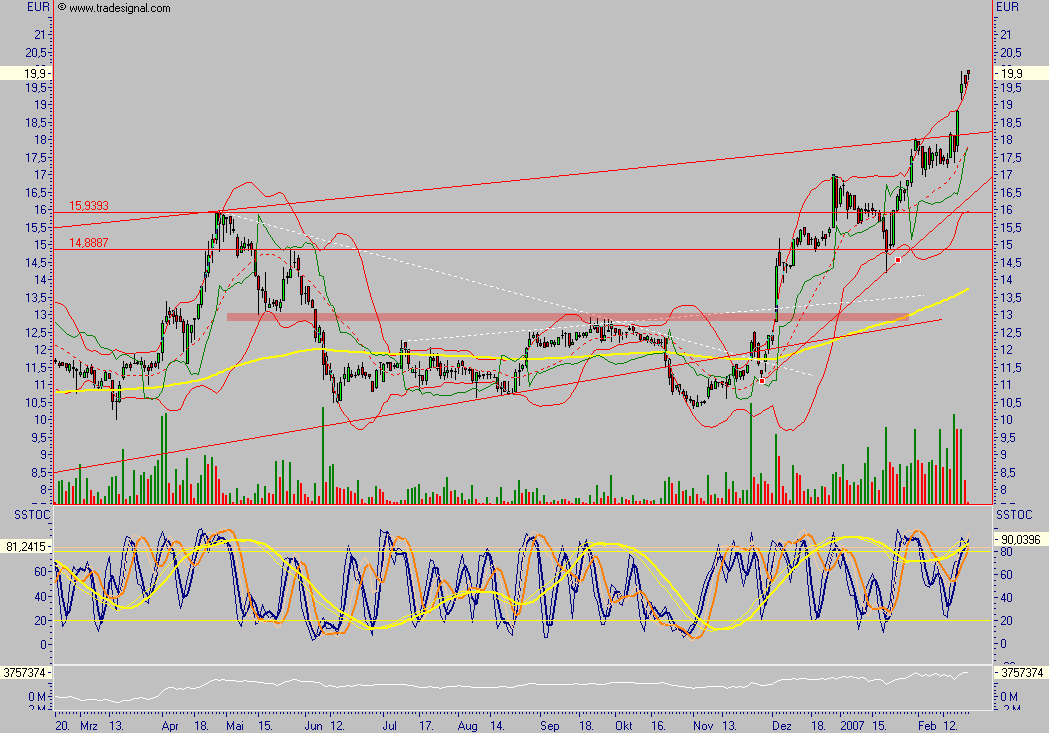Click the red square marker near Dez low
Screen dimensions: 1049x733
coord(762,381)
